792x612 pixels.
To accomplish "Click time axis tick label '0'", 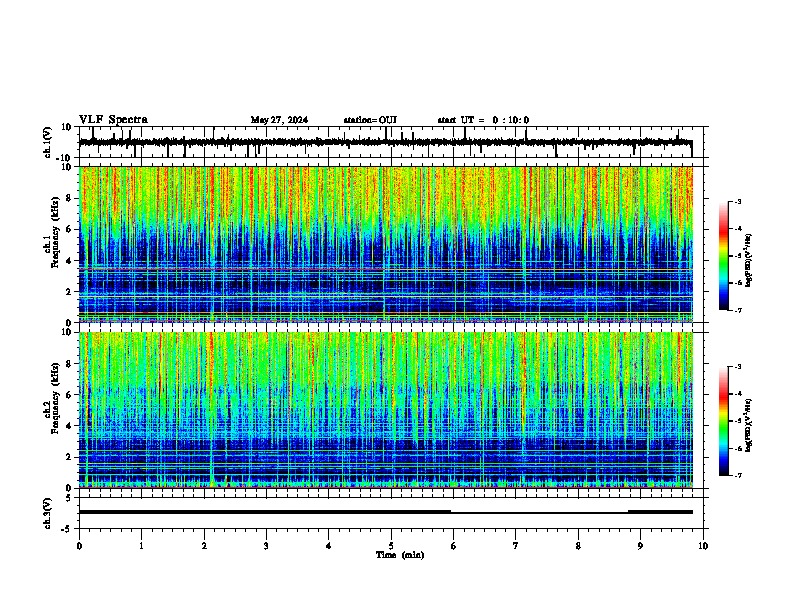I will [79, 546].
